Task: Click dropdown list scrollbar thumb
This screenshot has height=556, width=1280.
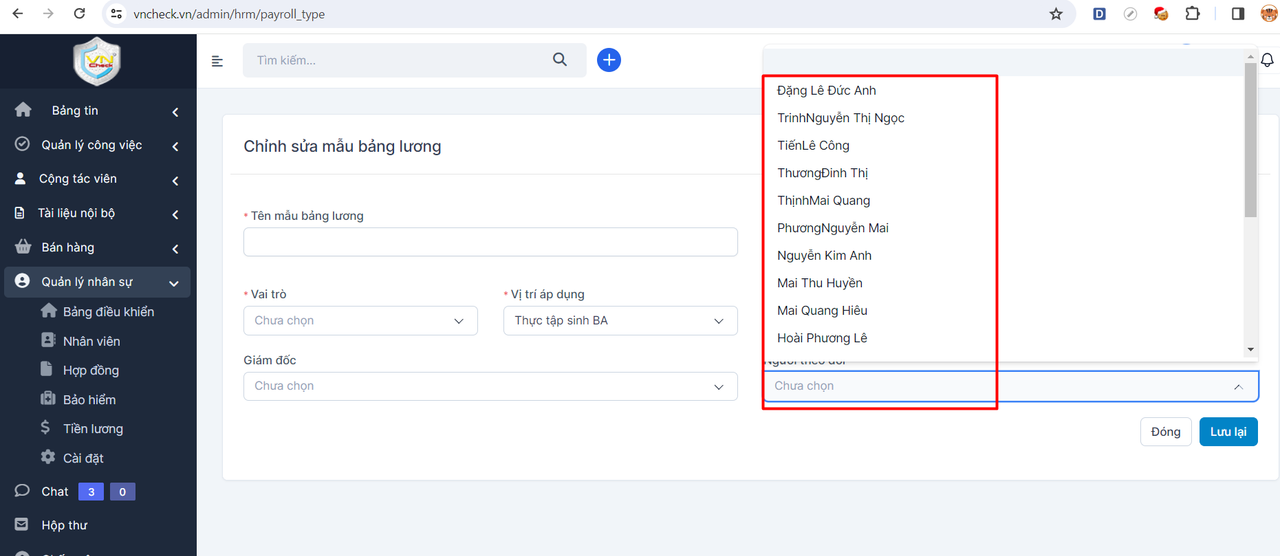Action: pos(1250,140)
